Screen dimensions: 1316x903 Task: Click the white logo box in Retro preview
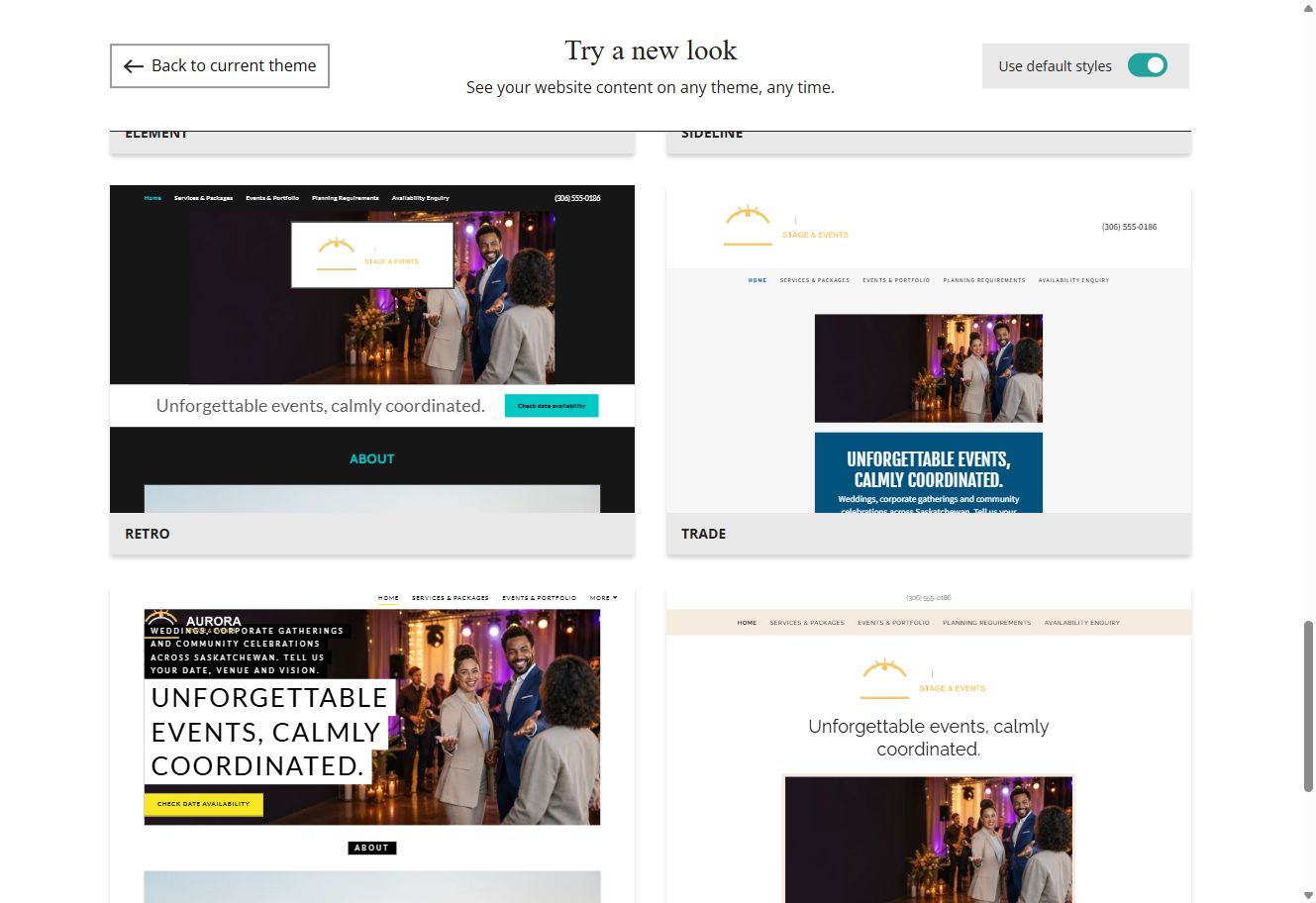coord(372,254)
